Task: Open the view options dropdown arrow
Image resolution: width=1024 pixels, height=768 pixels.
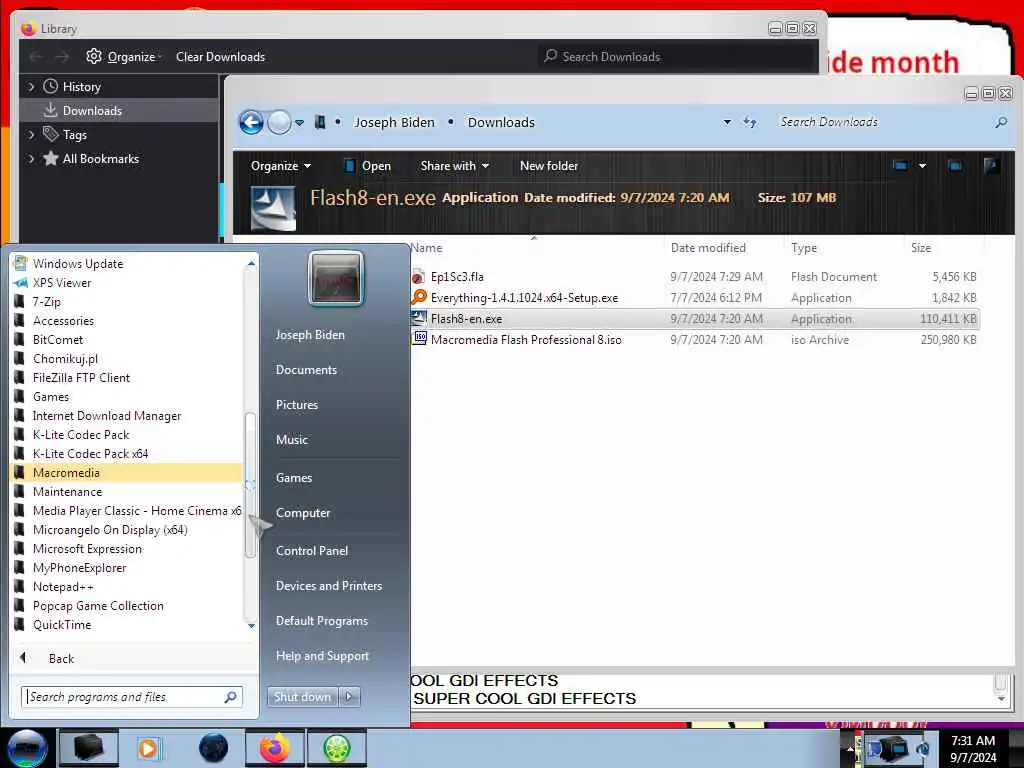Action: 922,166
